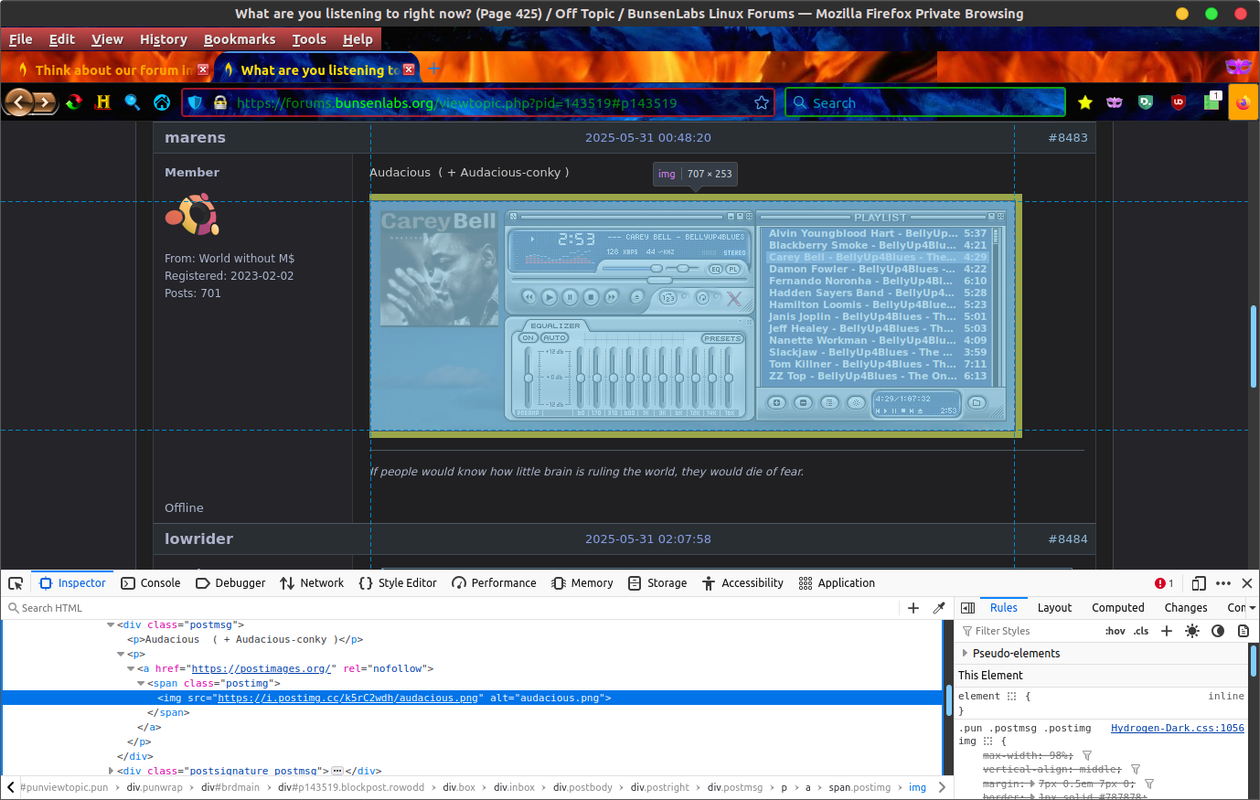
Task: Follow the https://postimages.org/ href link in markup
Action: (x=262, y=669)
